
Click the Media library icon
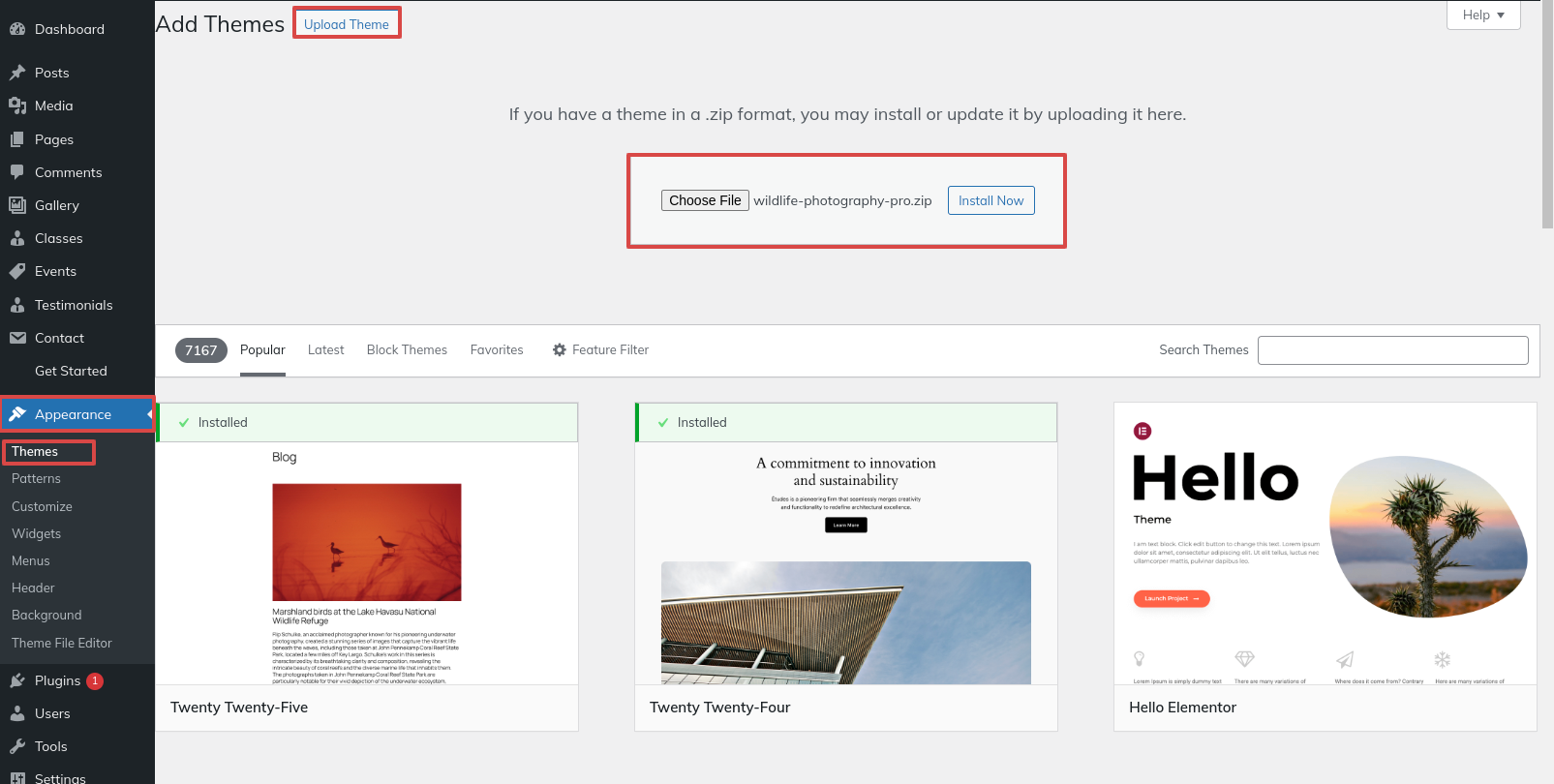click(x=17, y=106)
